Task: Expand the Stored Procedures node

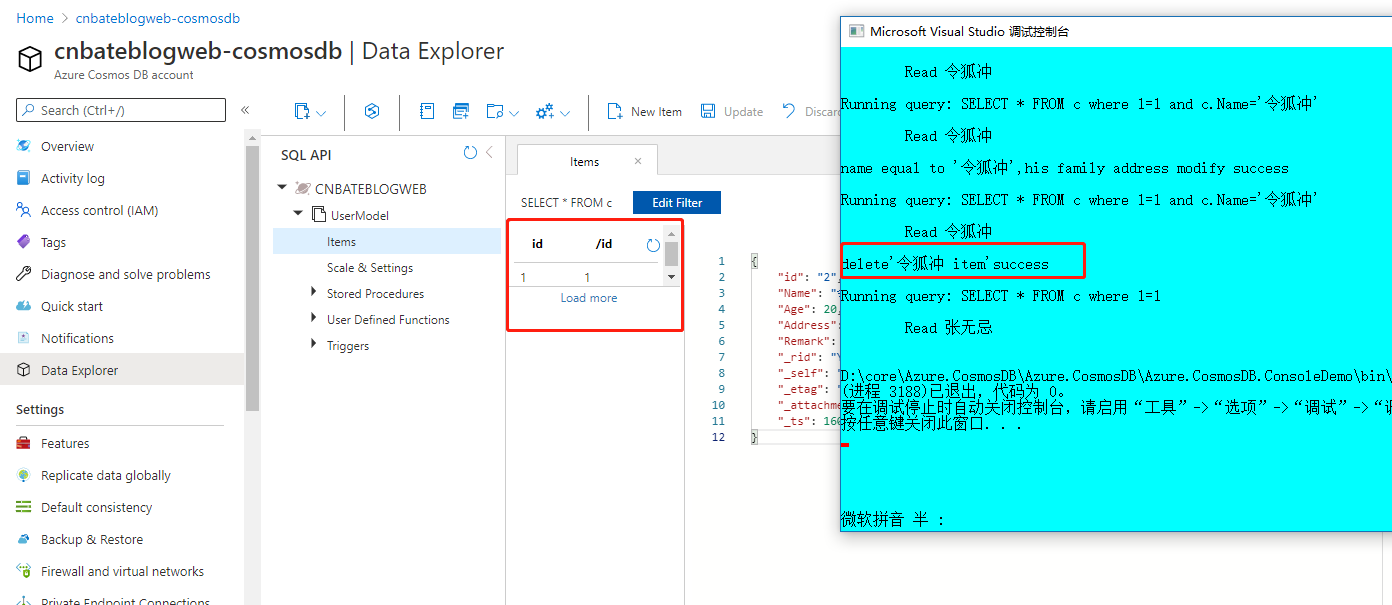Action: tap(314, 293)
